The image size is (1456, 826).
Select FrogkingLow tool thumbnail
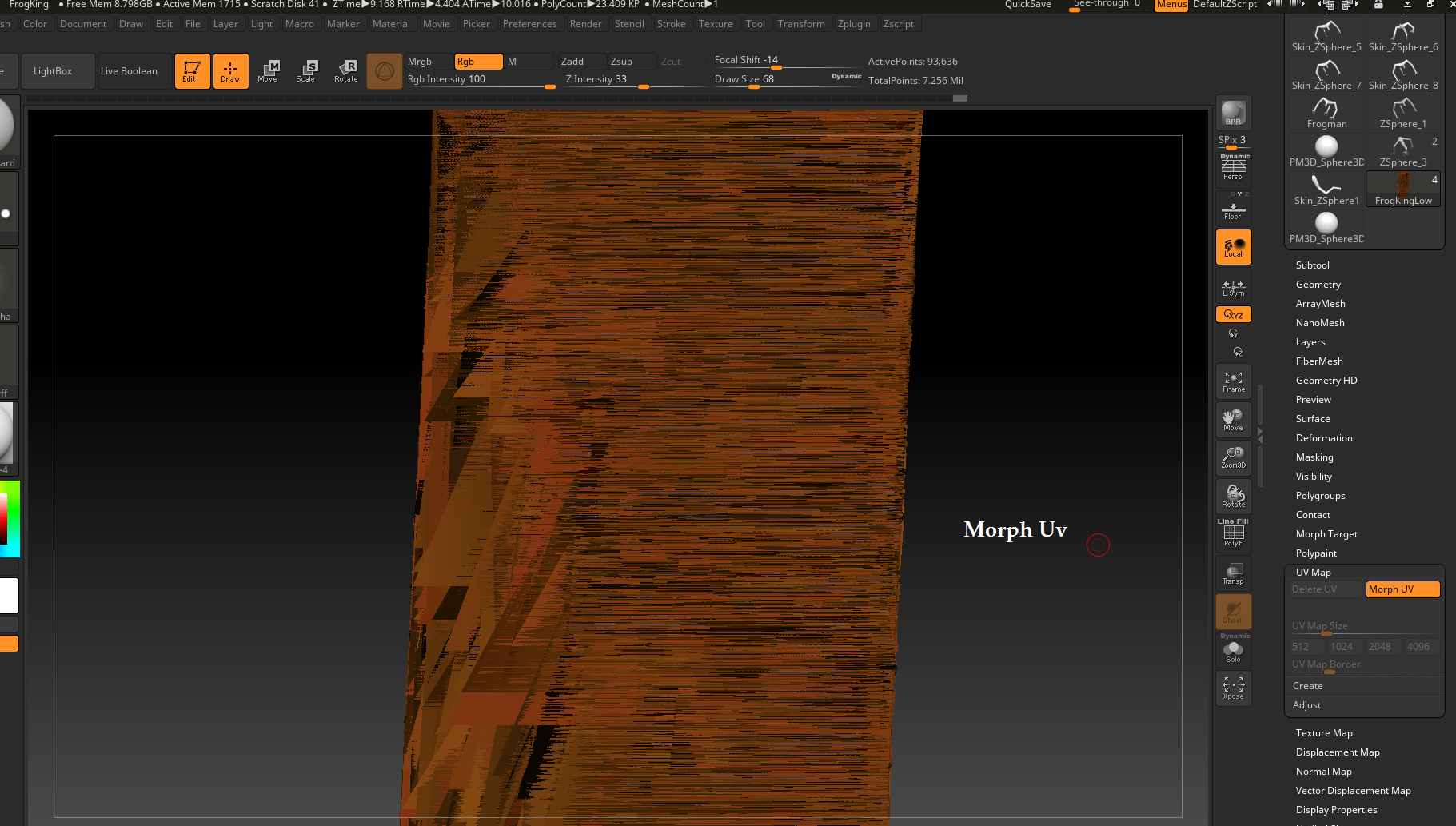(x=1403, y=190)
